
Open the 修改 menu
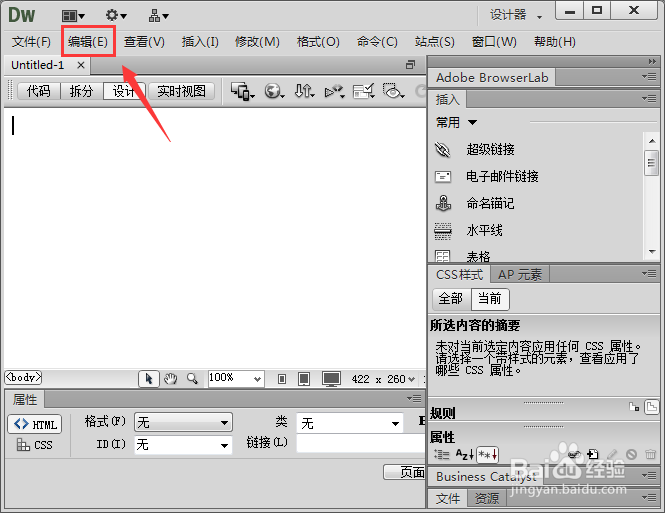257,42
